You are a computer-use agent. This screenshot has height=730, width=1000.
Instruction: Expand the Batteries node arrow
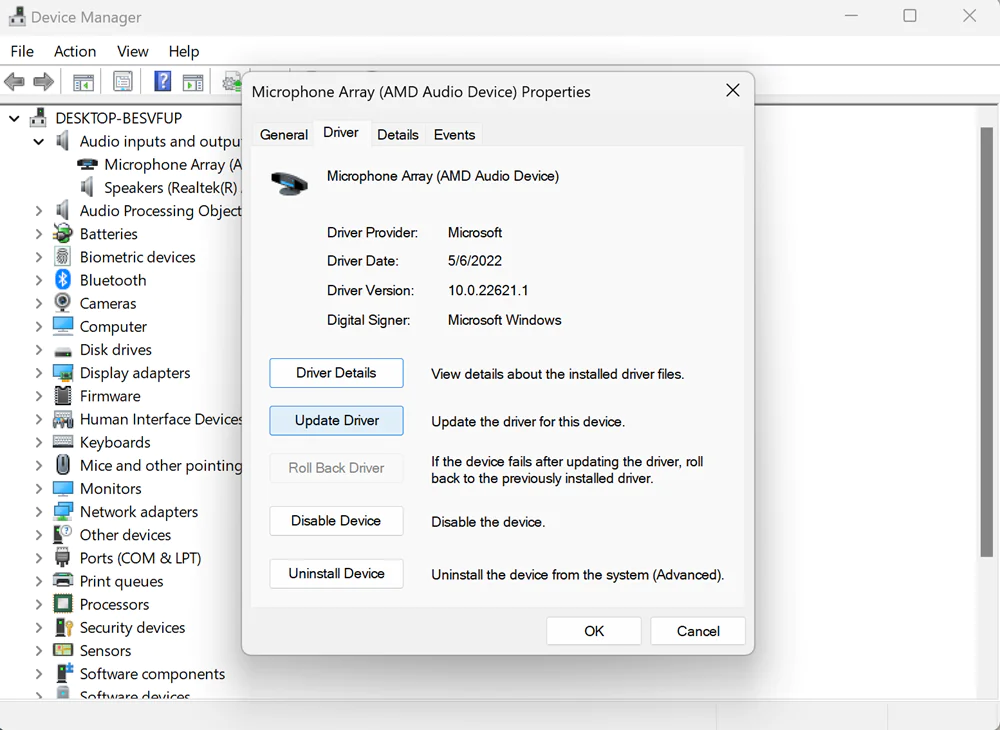(x=39, y=234)
